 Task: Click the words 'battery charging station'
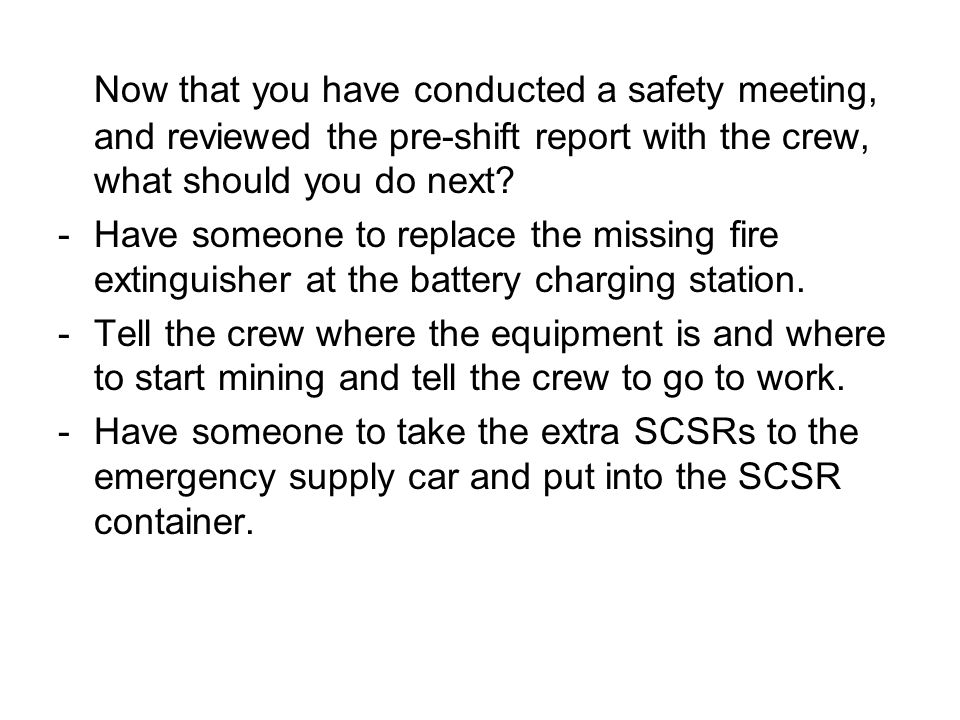pyautogui.click(x=607, y=281)
